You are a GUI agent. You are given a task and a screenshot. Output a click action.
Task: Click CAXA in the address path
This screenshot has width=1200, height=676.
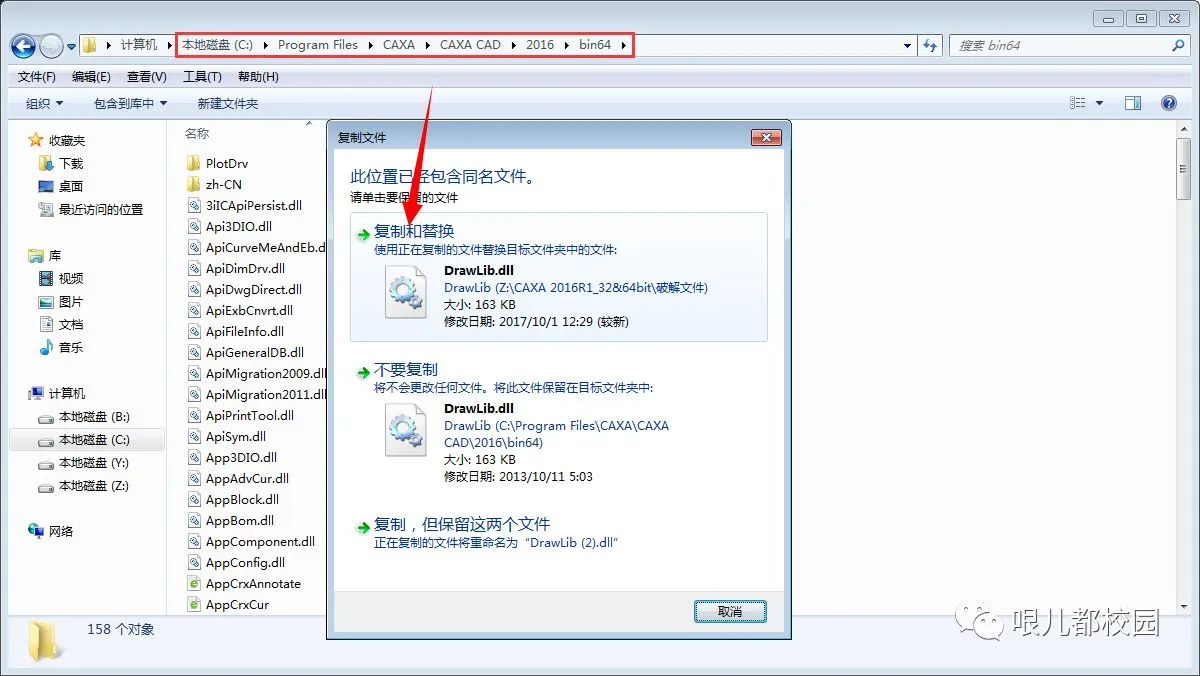[x=398, y=45]
